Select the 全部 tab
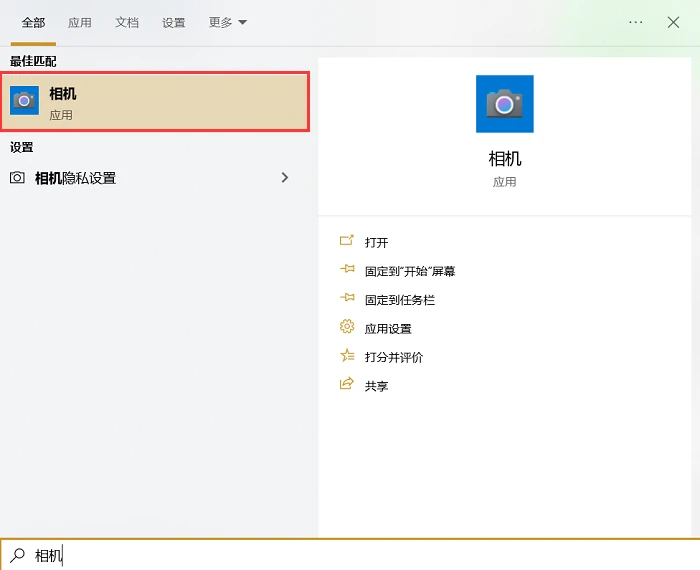 point(33,22)
